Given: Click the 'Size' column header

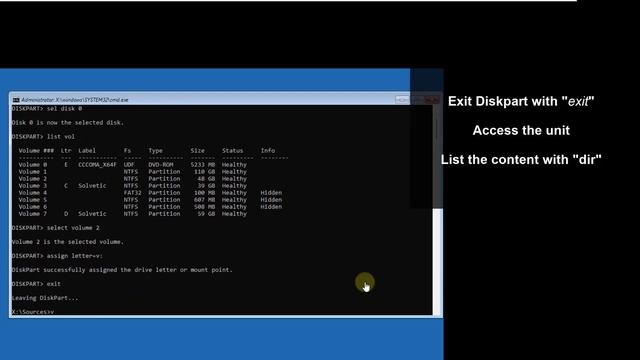Looking at the screenshot, I should coord(198,151).
